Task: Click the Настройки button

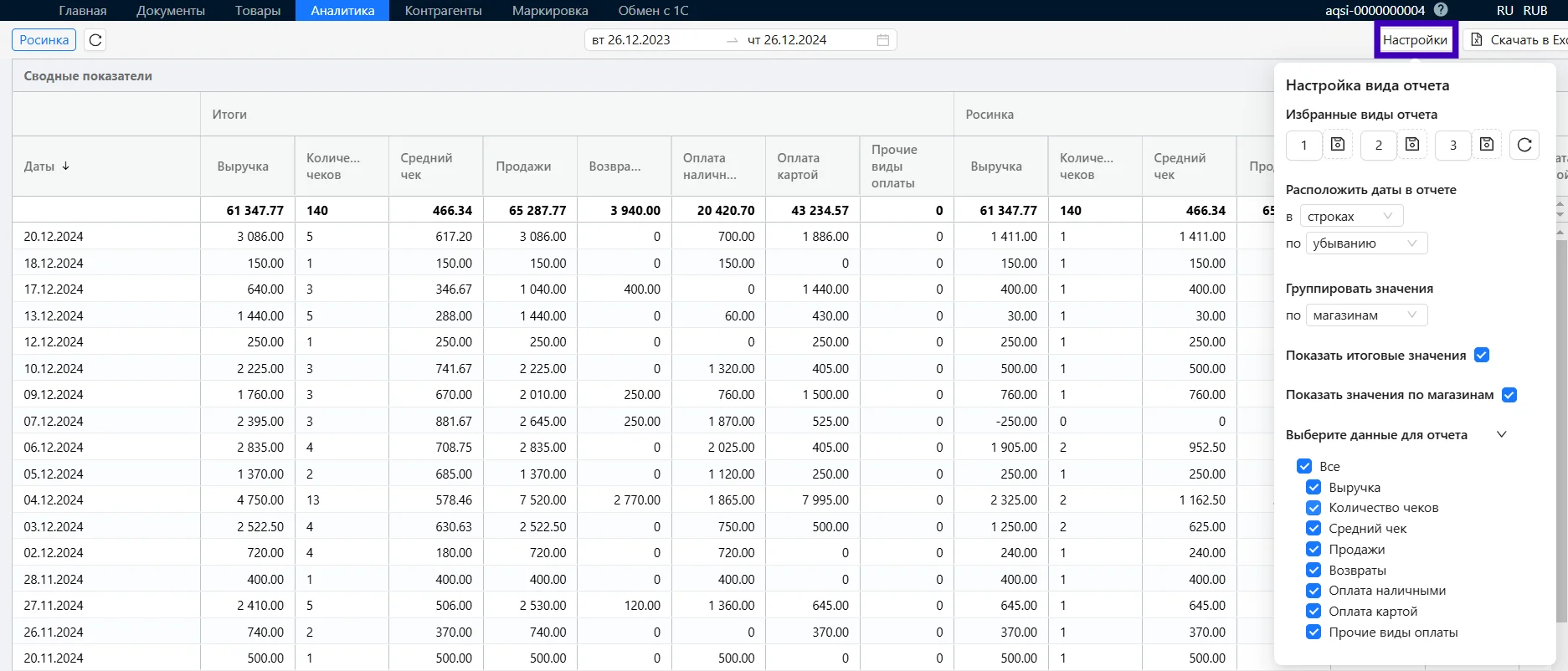Action: [1415, 40]
